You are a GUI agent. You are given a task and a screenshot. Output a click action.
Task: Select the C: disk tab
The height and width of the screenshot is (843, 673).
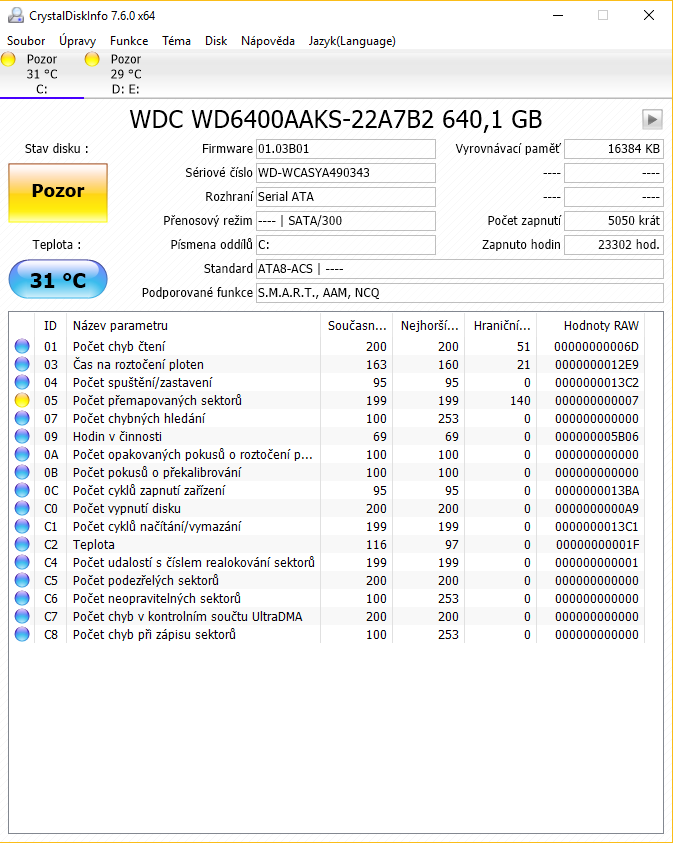(x=42, y=74)
